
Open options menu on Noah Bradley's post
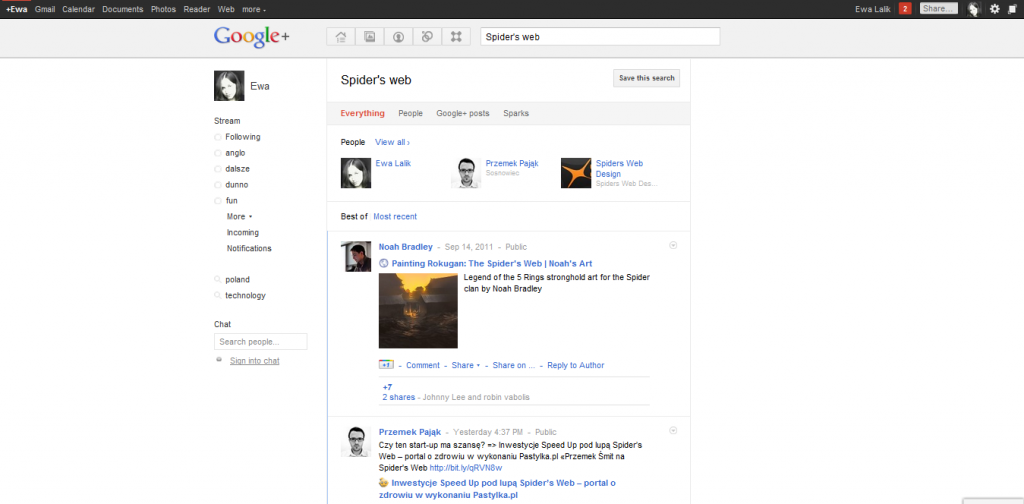(x=673, y=245)
